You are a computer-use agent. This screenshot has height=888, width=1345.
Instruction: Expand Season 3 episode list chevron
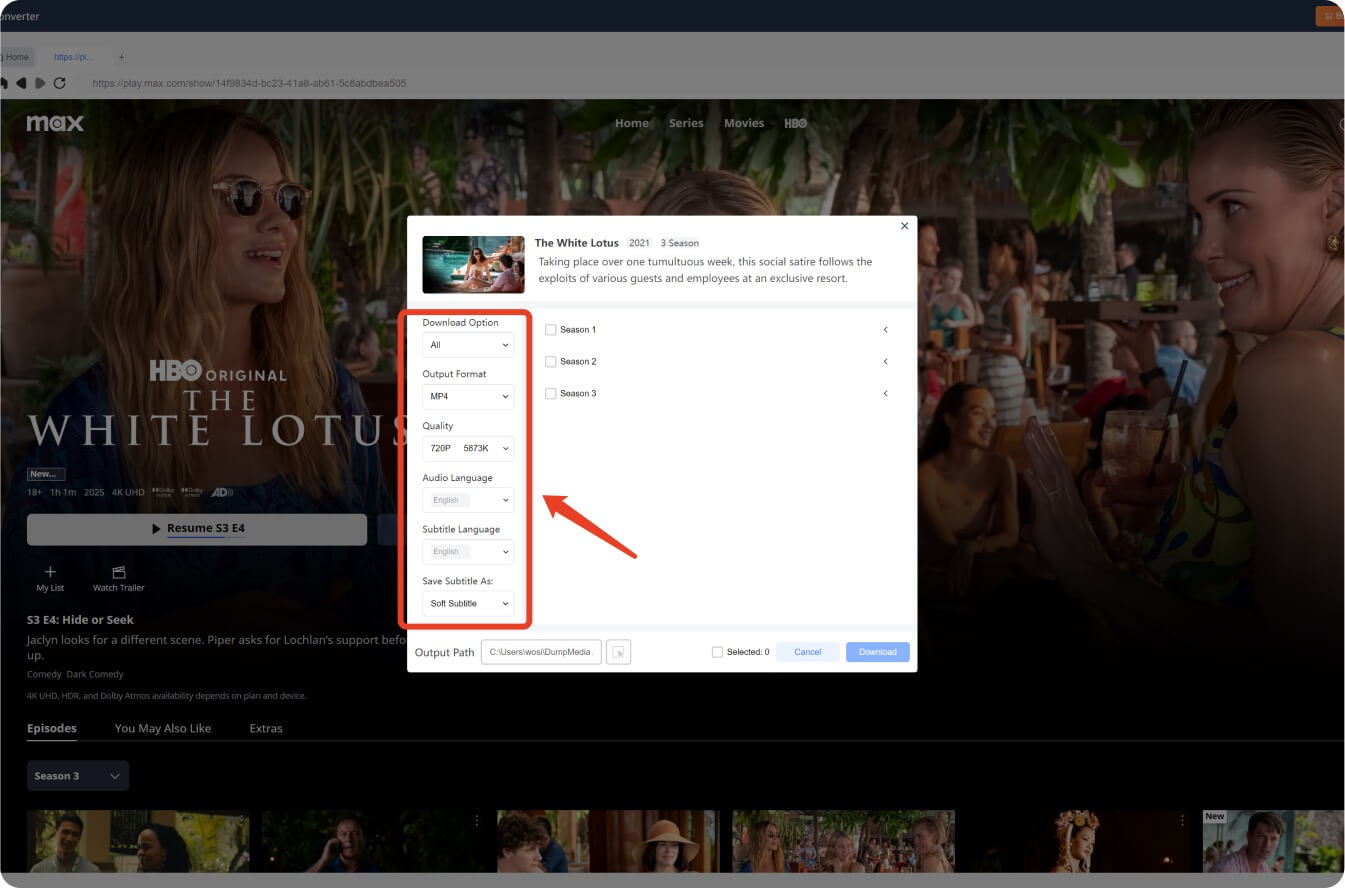click(885, 394)
